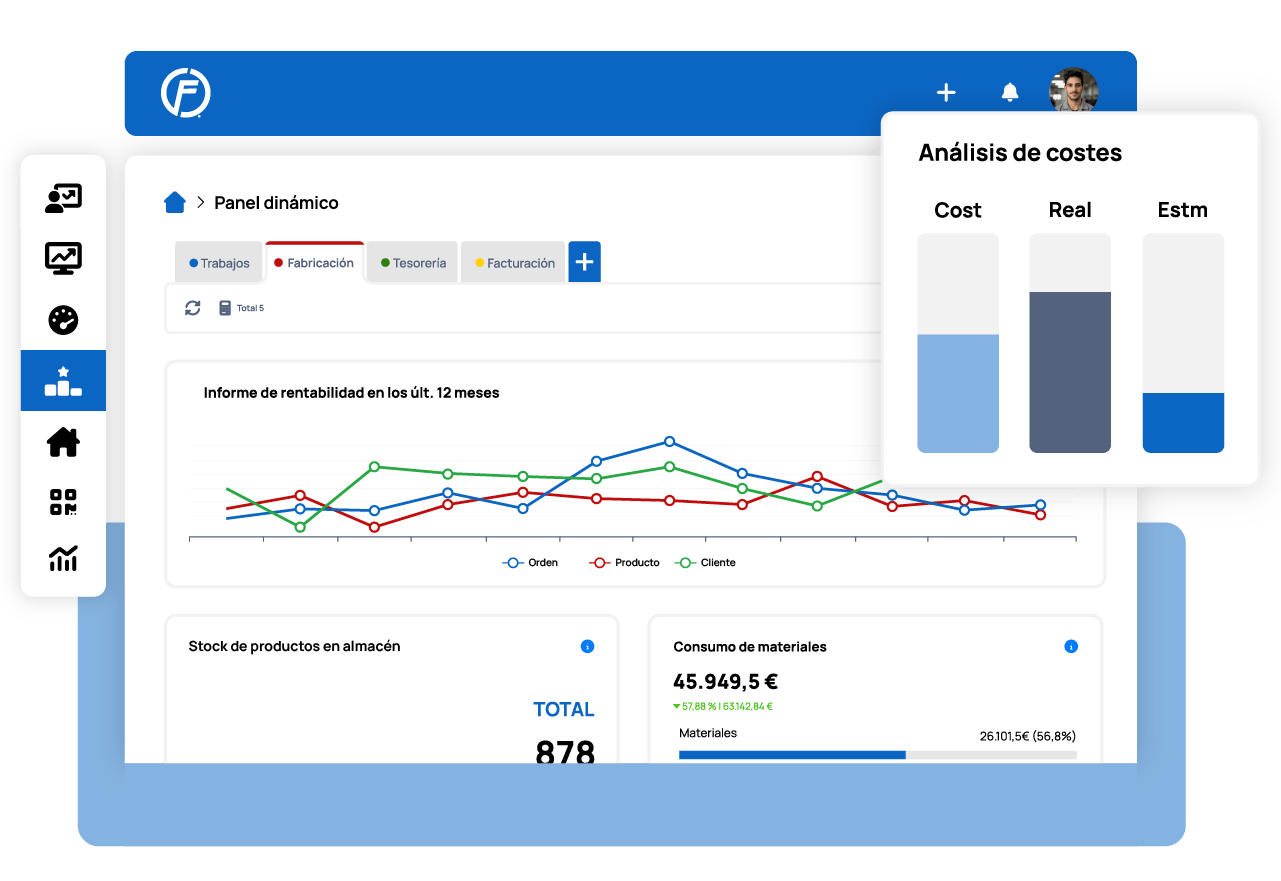Select the QR code sidebar icon
This screenshot has width=1281, height=881.
63,502
